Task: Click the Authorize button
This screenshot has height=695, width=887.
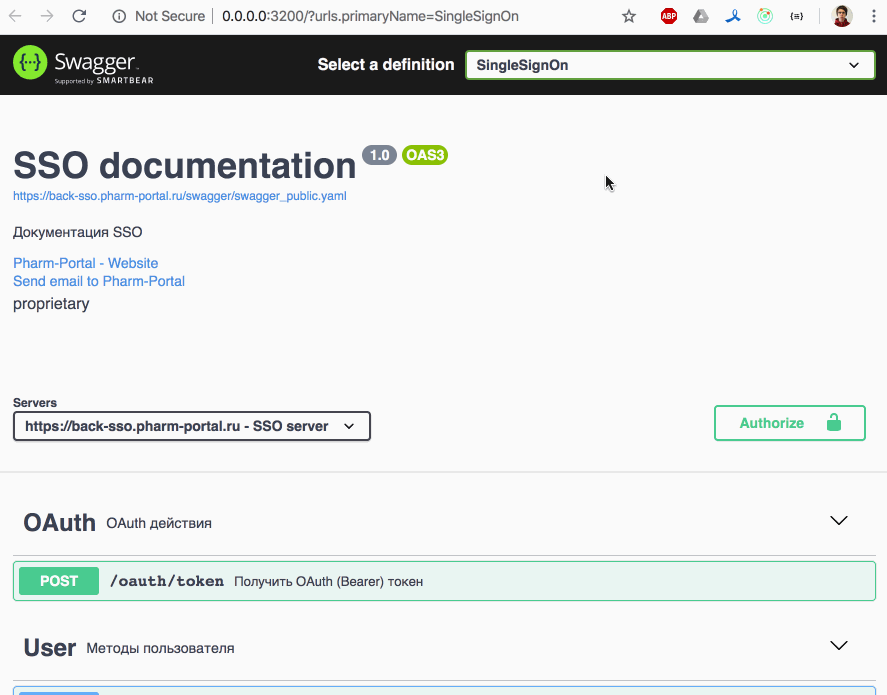Action: (x=790, y=423)
